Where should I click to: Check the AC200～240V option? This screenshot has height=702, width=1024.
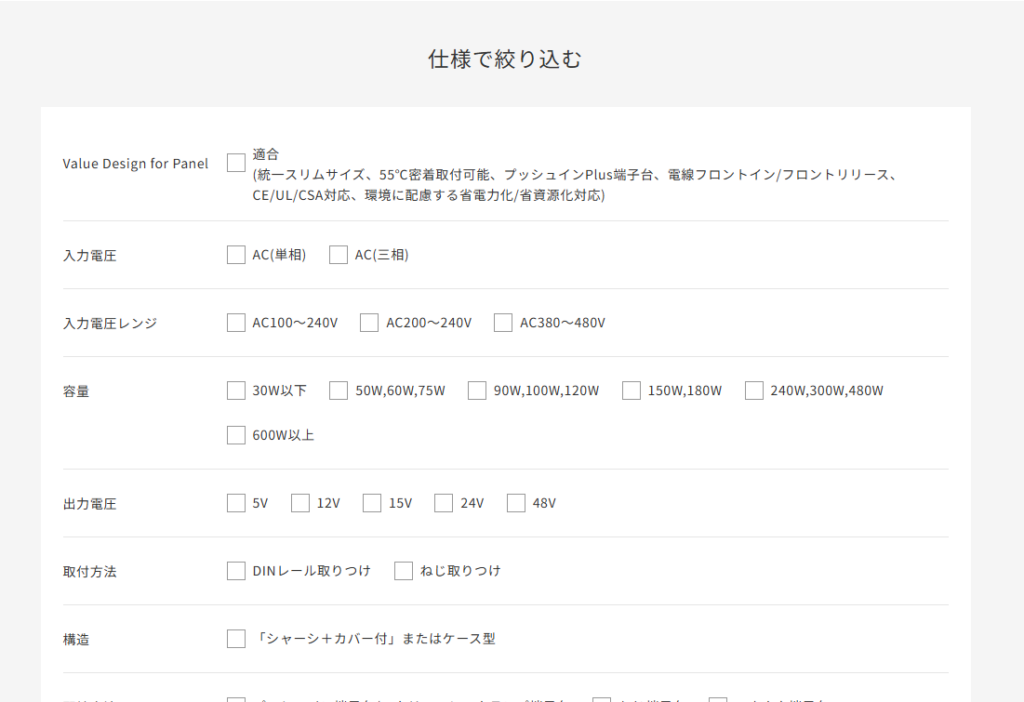(369, 323)
